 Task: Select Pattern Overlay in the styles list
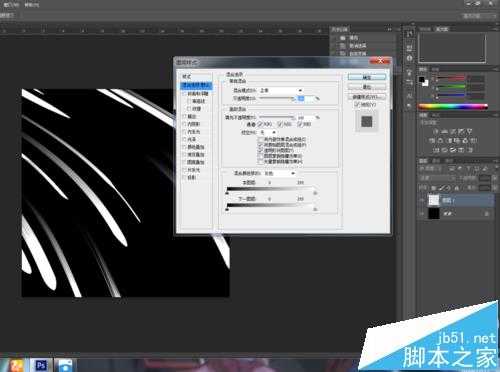(x=196, y=162)
